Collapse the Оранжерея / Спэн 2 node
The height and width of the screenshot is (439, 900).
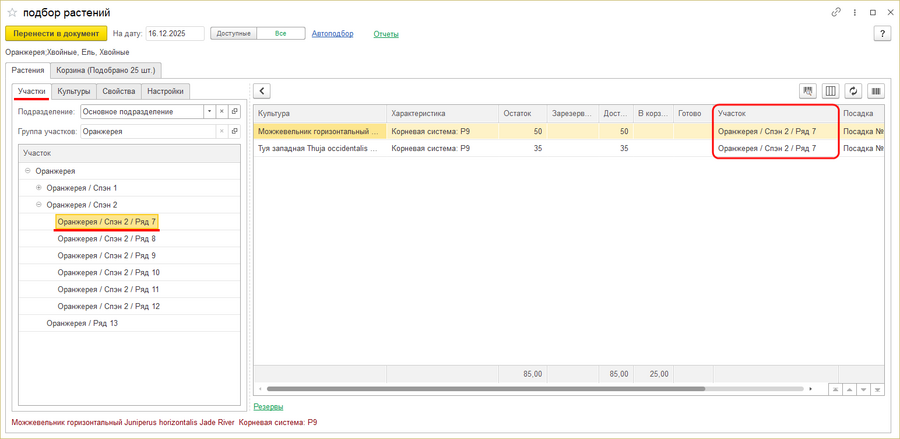39,205
